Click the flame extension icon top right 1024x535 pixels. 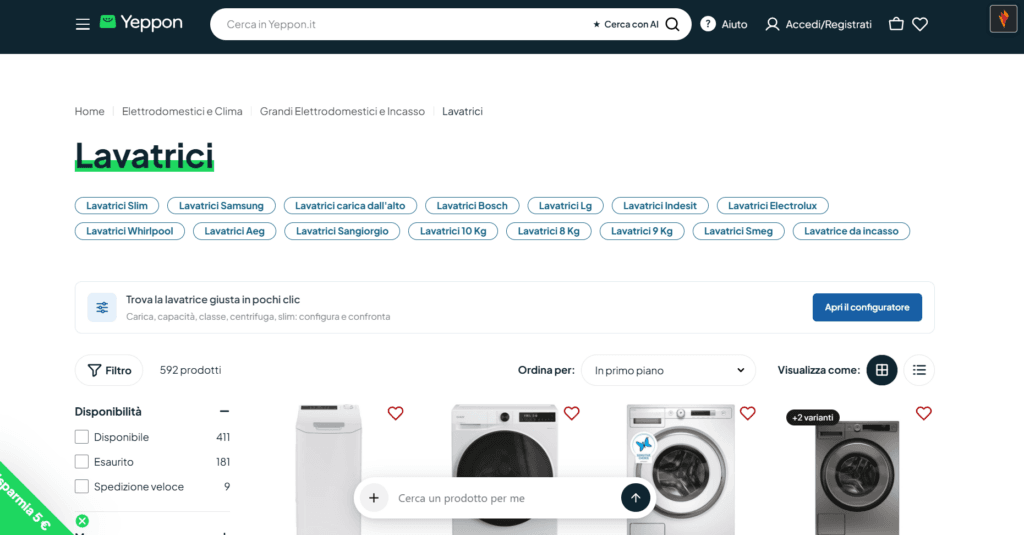[x=1003, y=19]
